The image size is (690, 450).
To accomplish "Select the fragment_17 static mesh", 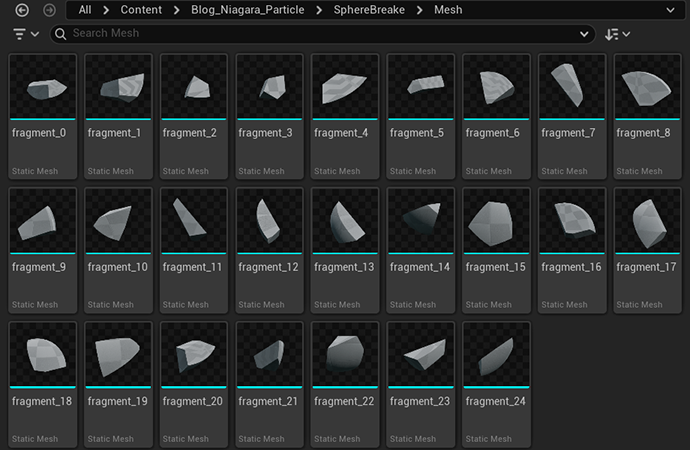I will coord(647,222).
